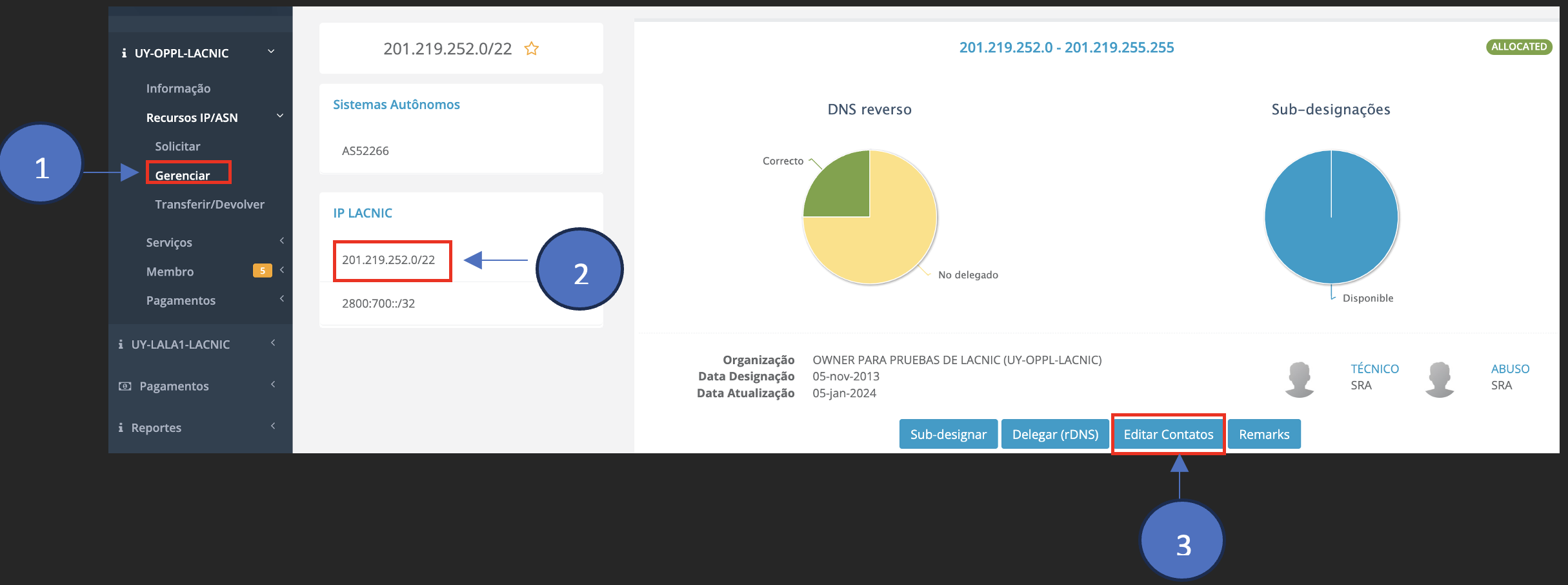Select the 2800:700::/32 IPv6 block

(x=378, y=303)
